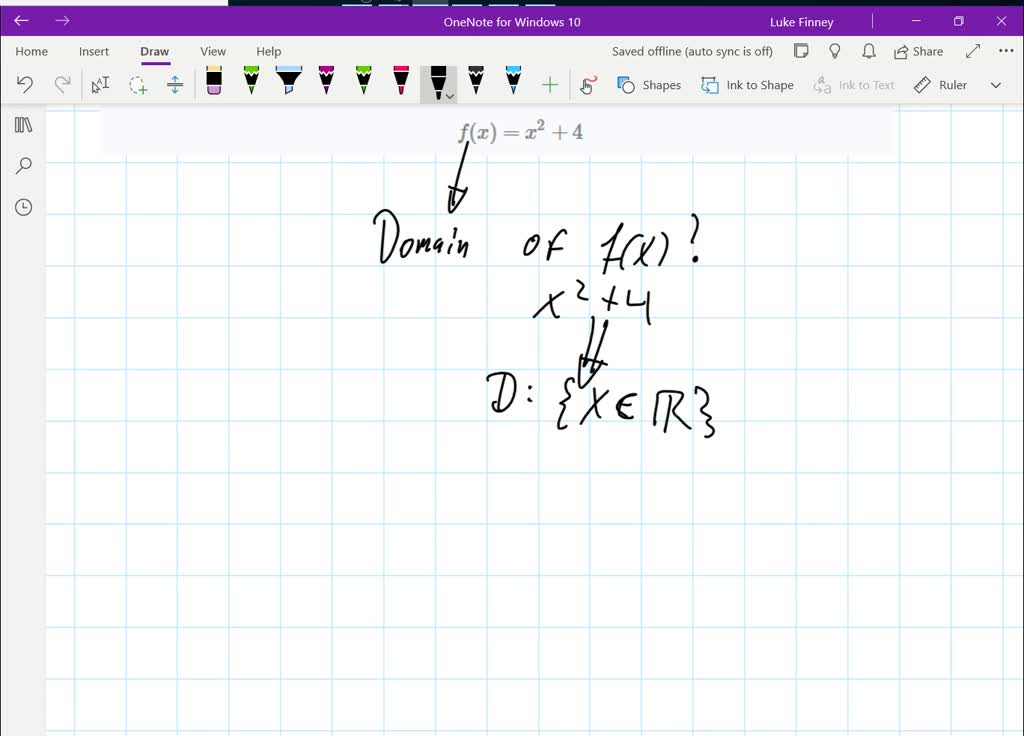The image size is (1024, 736).
Task: Click Undo in the toolbar
Action: [25, 85]
